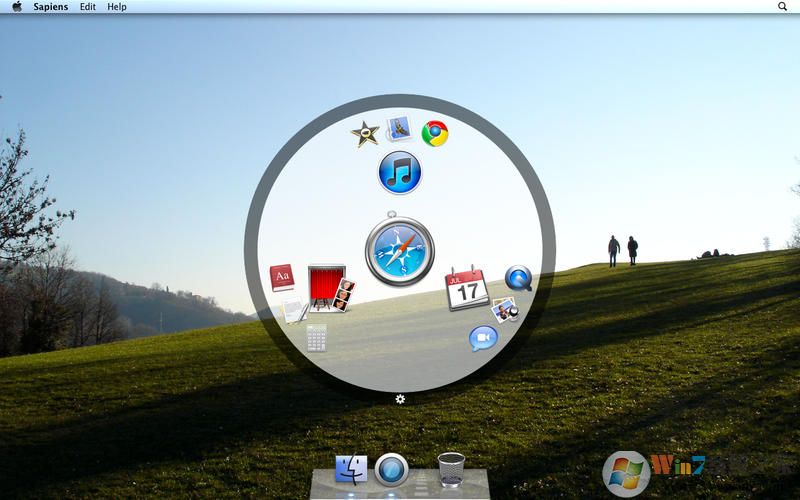Image resolution: width=800 pixels, height=500 pixels.
Task: Open TextEdit document icon
Action: (294, 310)
